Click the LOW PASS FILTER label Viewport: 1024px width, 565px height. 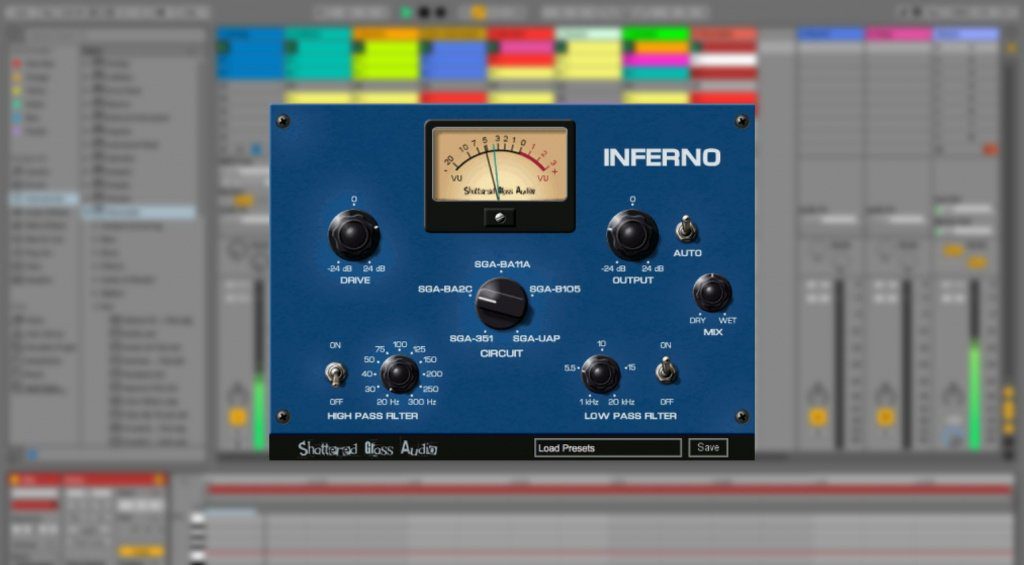point(630,415)
